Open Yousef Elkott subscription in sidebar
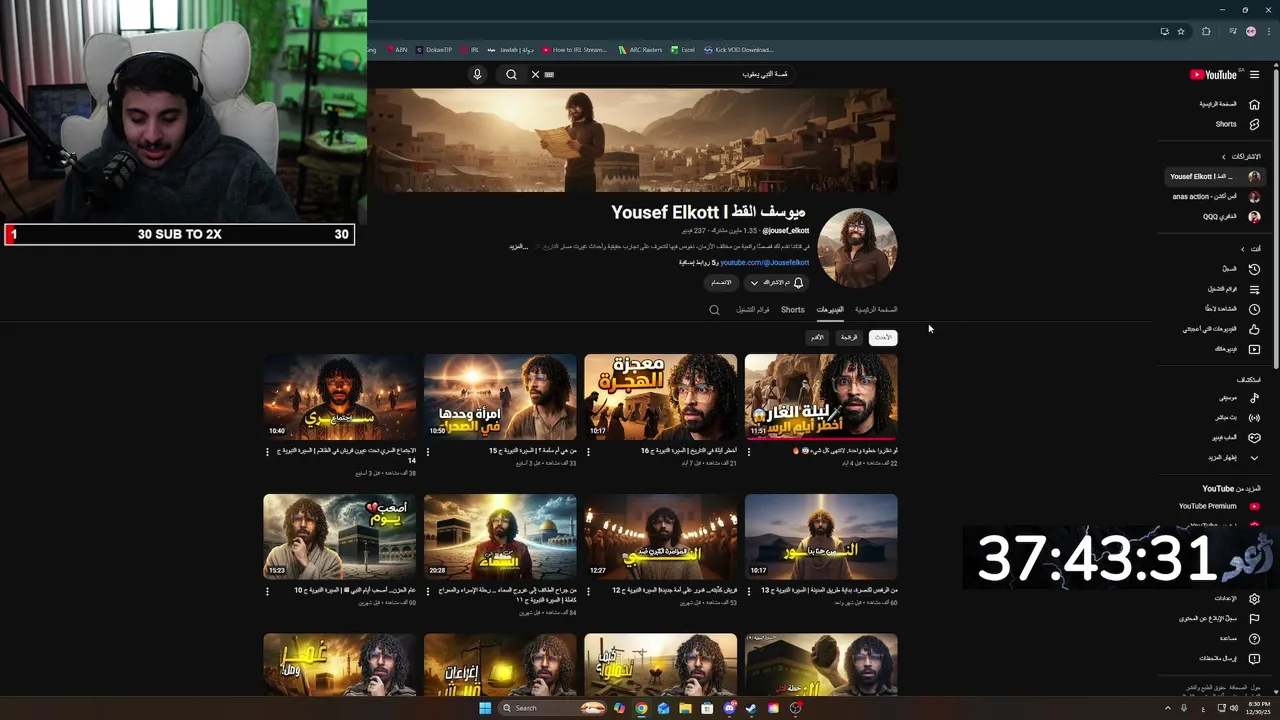1280x720 pixels. point(1216,177)
